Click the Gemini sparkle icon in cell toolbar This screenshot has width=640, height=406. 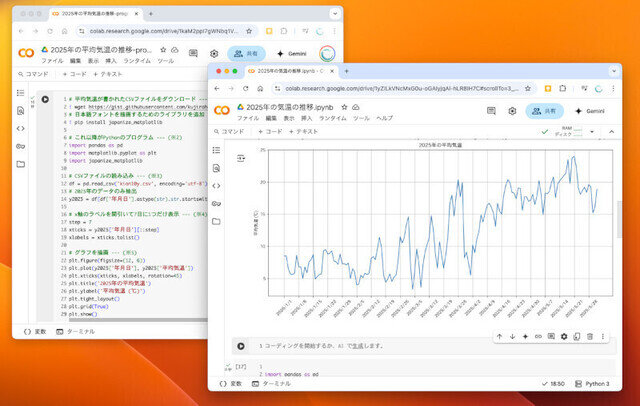pos(525,337)
